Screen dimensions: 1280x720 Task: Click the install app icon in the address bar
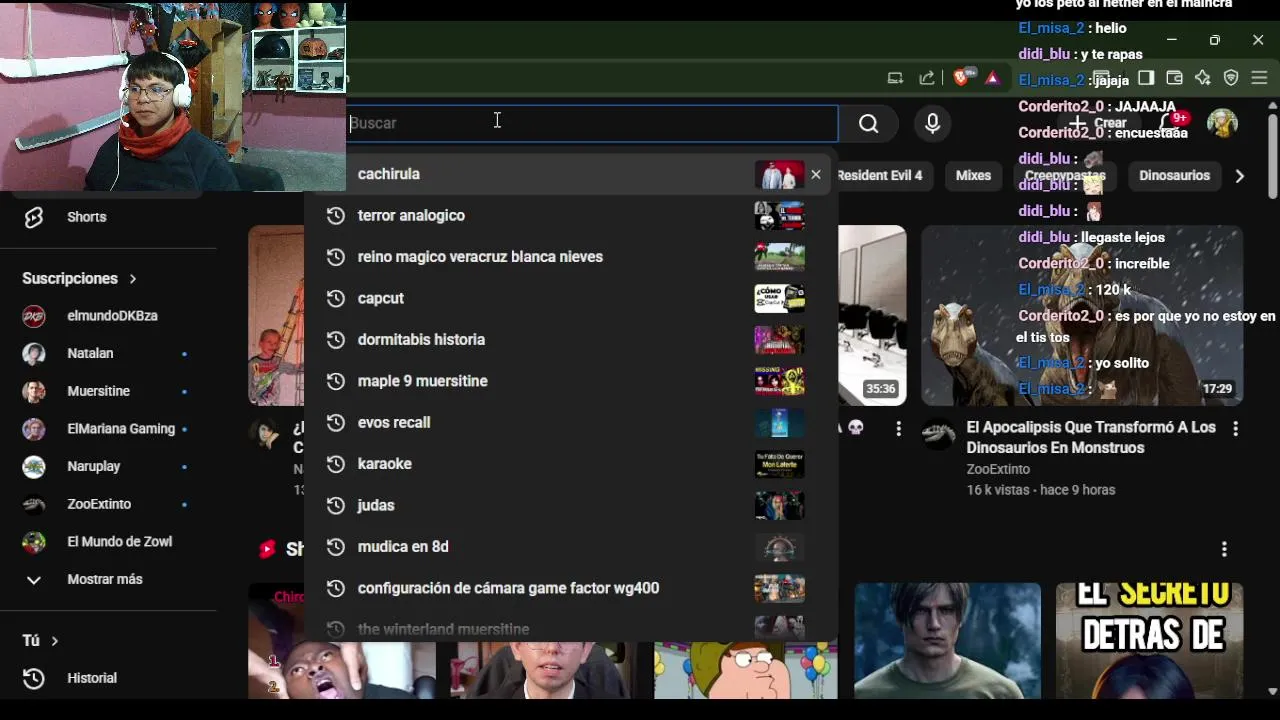[x=895, y=78]
